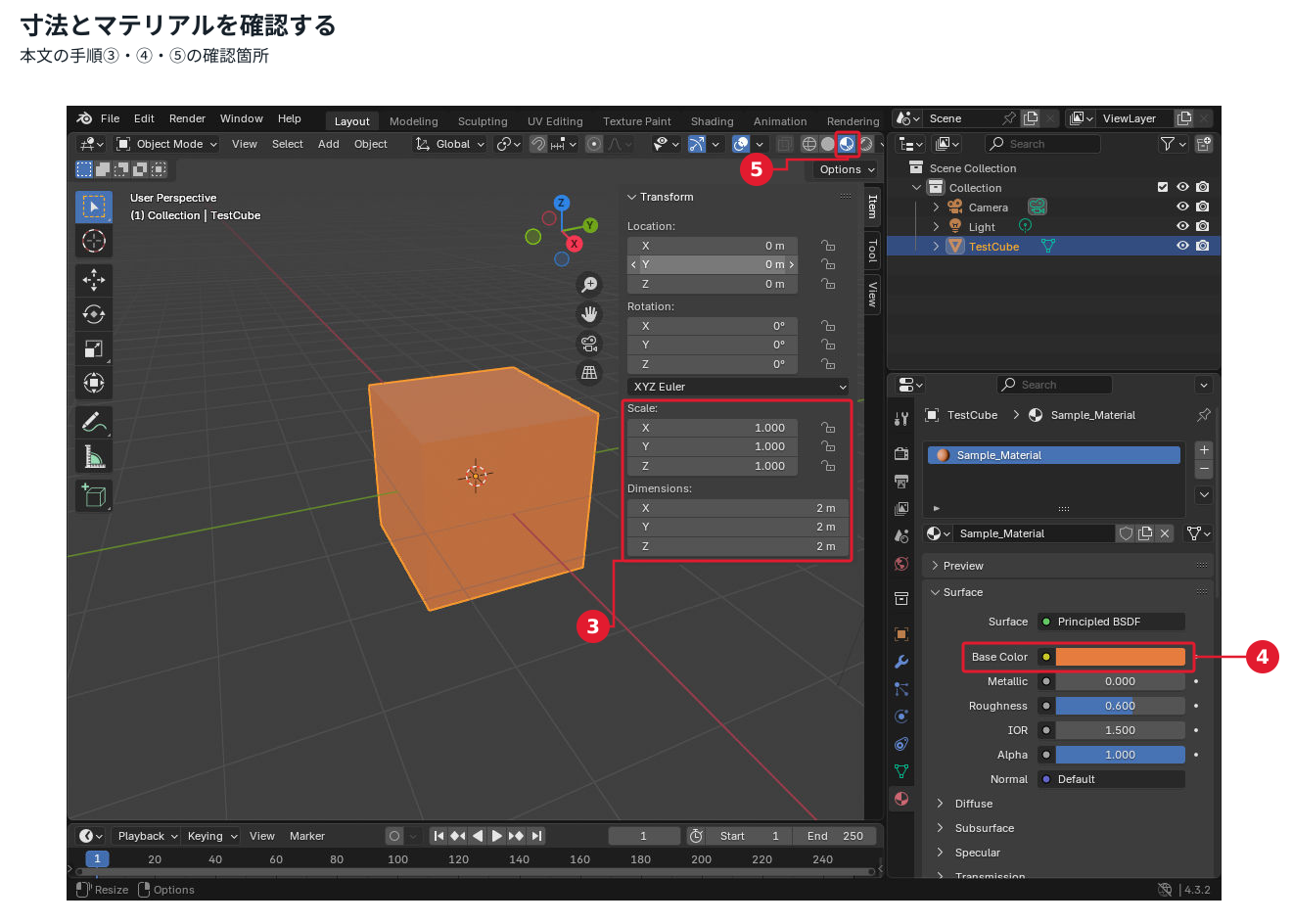Switch to material preview shading mode

pyautogui.click(x=847, y=144)
